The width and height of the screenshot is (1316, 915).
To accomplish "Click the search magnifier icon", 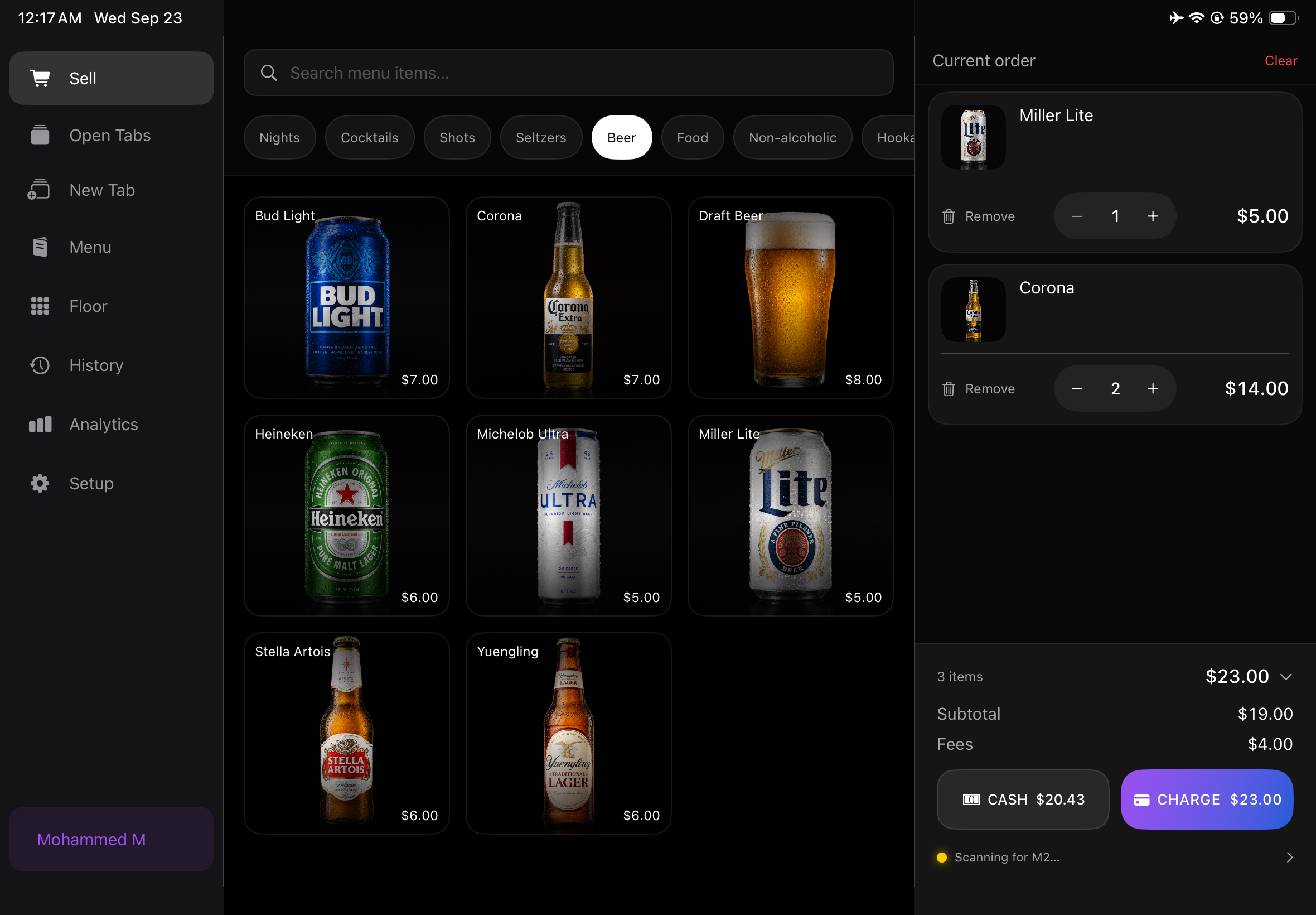I will pyautogui.click(x=268, y=73).
